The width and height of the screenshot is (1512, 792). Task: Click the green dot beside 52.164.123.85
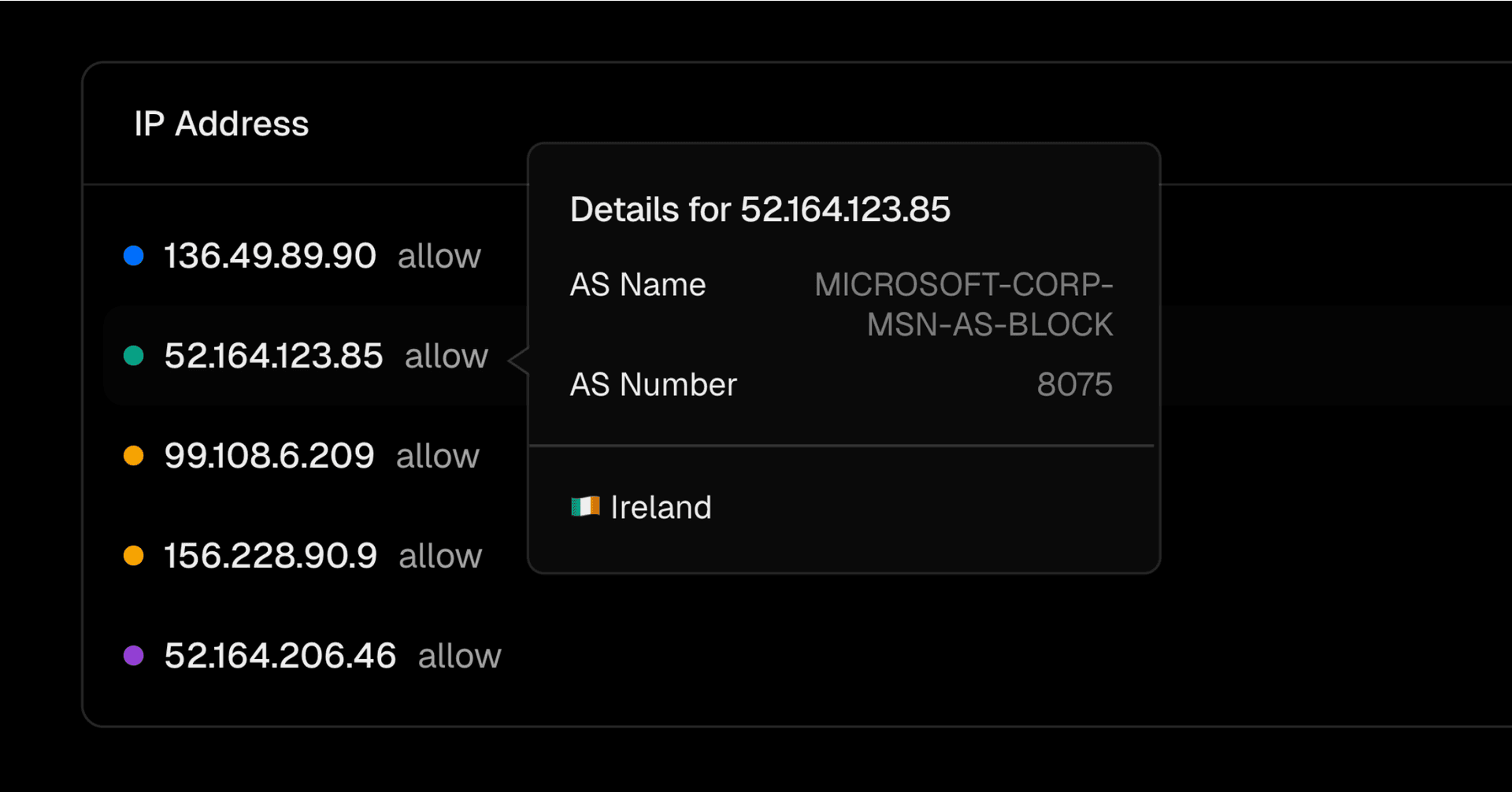tap(134, 356)
